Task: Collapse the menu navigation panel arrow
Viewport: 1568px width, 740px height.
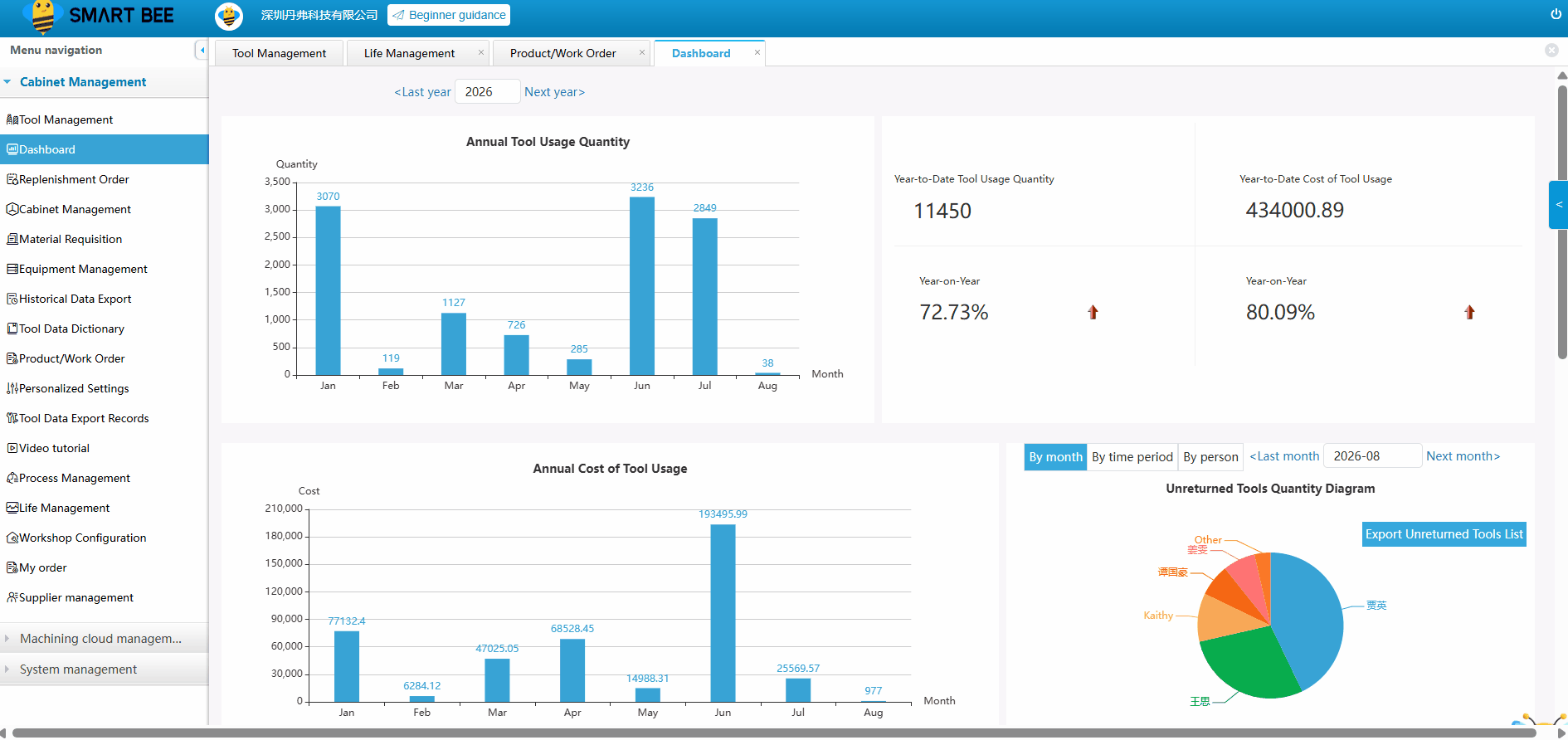Action: click(202, 50)
